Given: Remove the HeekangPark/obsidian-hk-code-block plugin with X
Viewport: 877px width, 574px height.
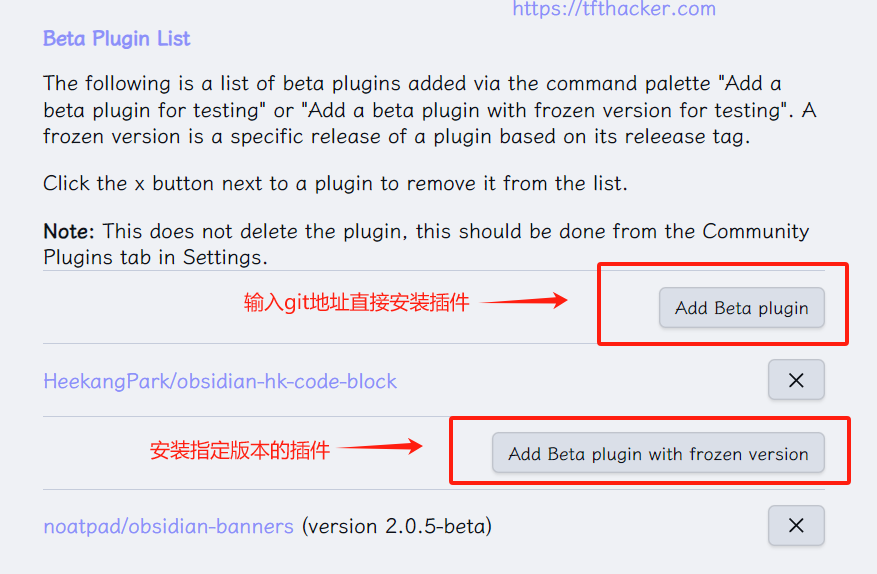Looking at the screenshot, I should tap(796, 380).
